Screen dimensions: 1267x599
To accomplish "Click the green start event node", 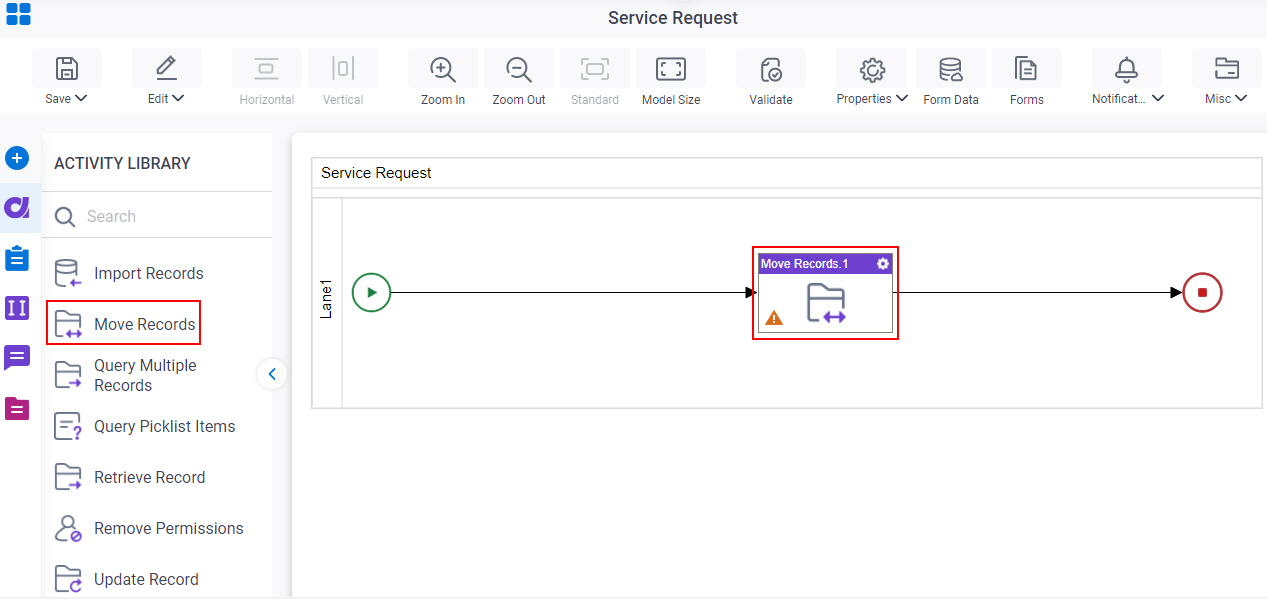I will point(371,293).
